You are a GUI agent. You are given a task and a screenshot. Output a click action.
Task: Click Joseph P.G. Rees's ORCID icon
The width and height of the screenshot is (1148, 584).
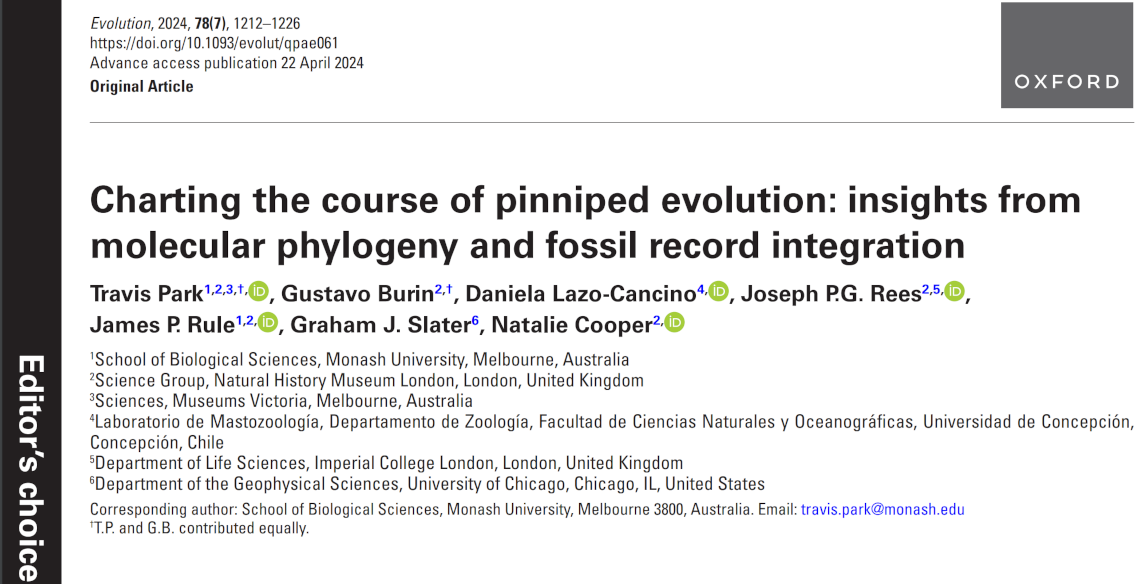954,291
